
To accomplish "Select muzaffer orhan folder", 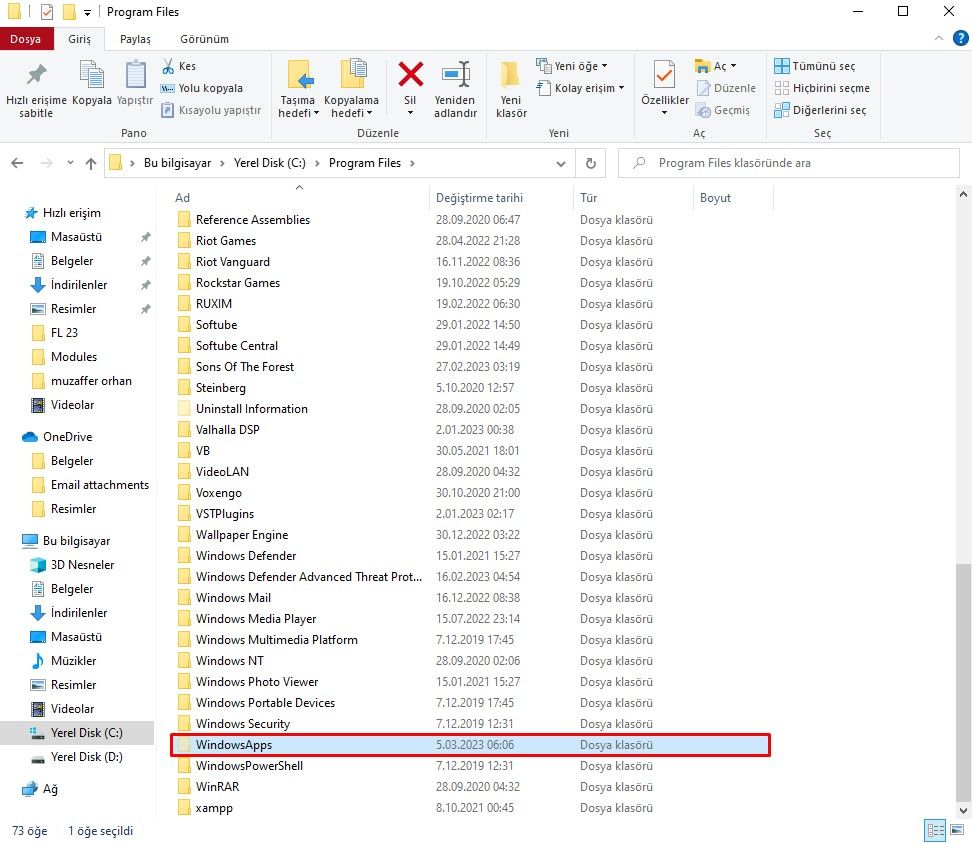I will 91,381.
